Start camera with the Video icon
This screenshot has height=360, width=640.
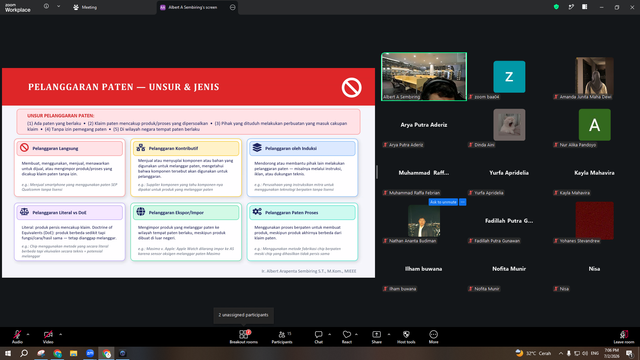(48, 334)
